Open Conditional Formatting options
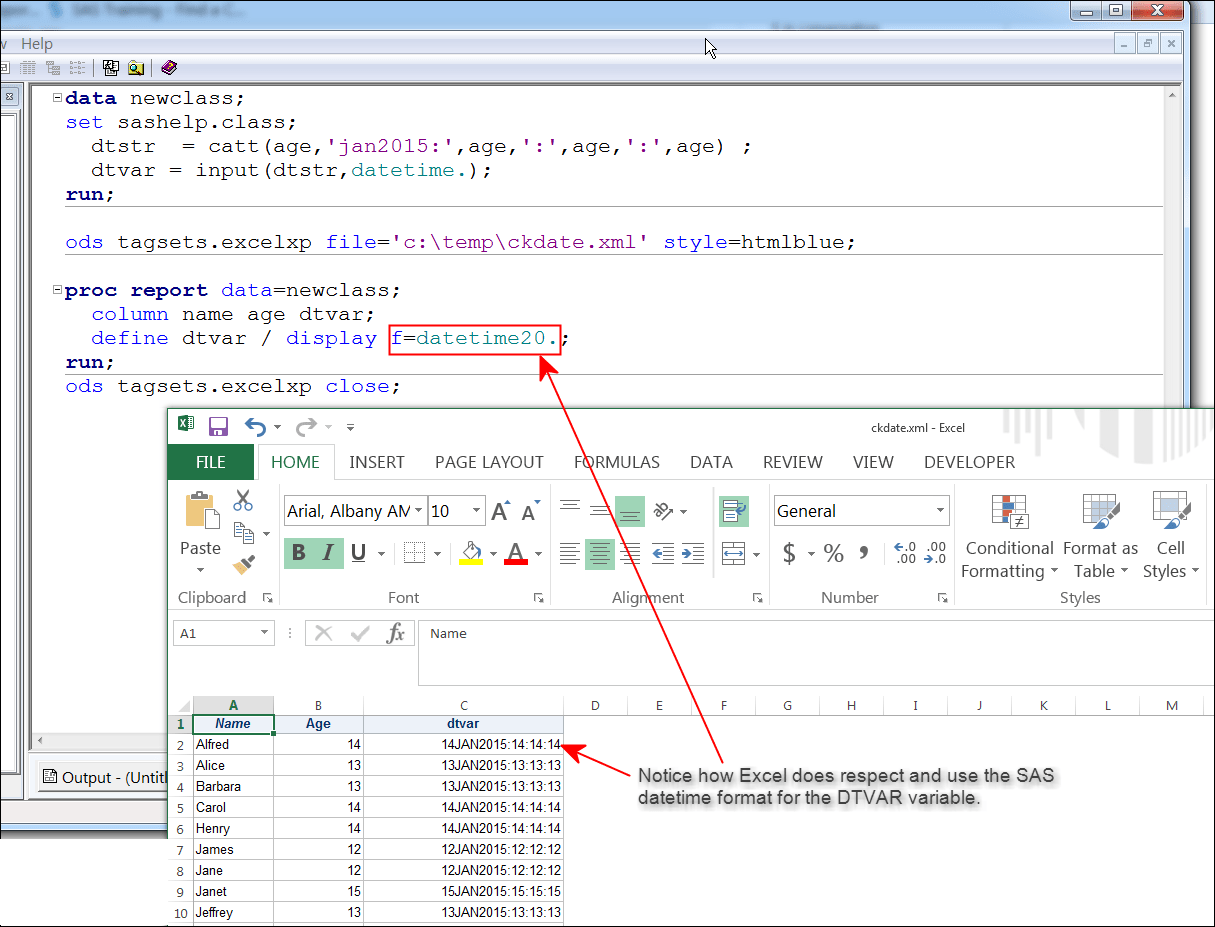Screen dimensions: 1215x927 [1008, 535]
